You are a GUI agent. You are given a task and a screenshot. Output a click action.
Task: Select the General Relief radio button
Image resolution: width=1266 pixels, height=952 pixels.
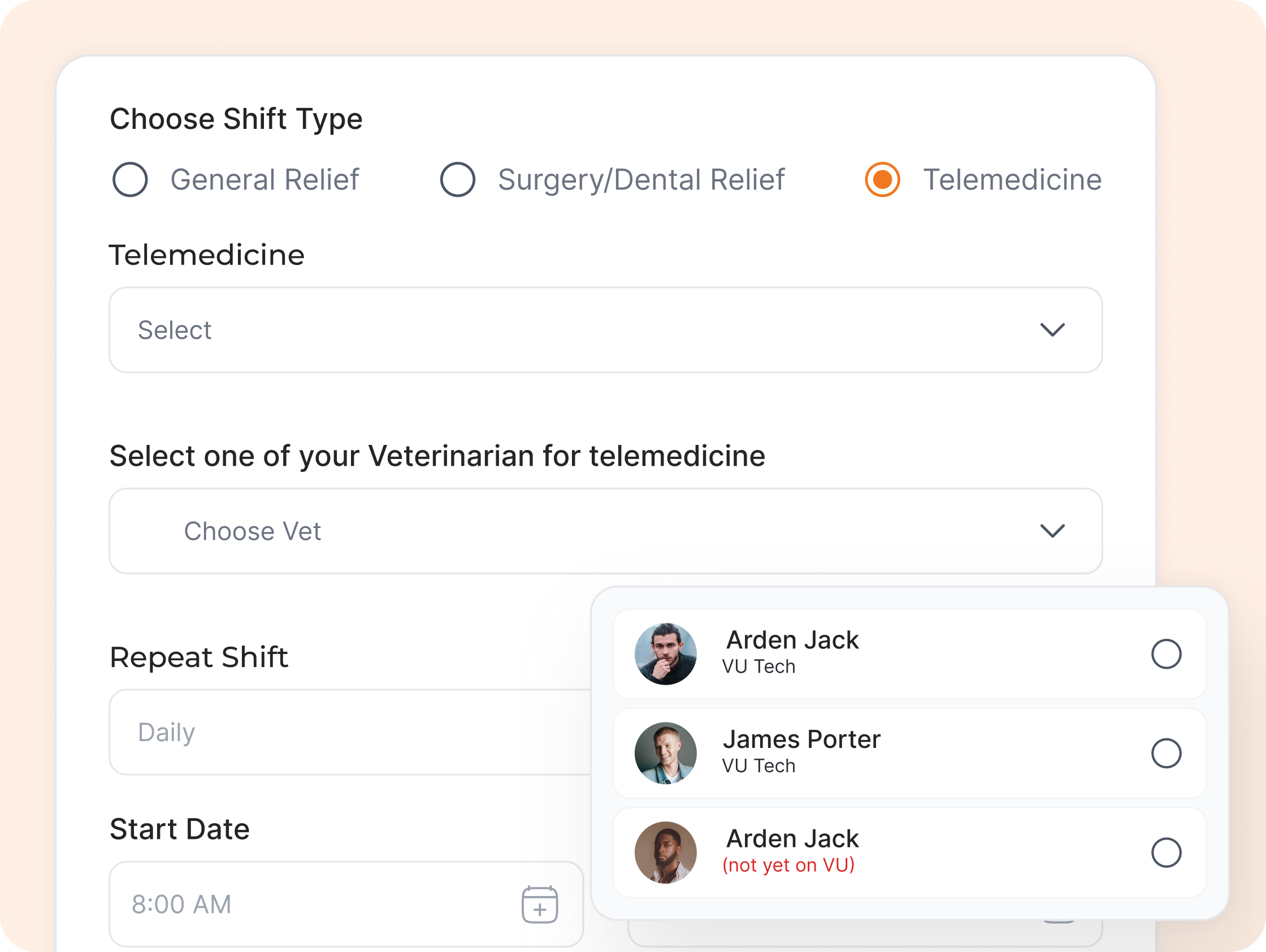(130, 180)
